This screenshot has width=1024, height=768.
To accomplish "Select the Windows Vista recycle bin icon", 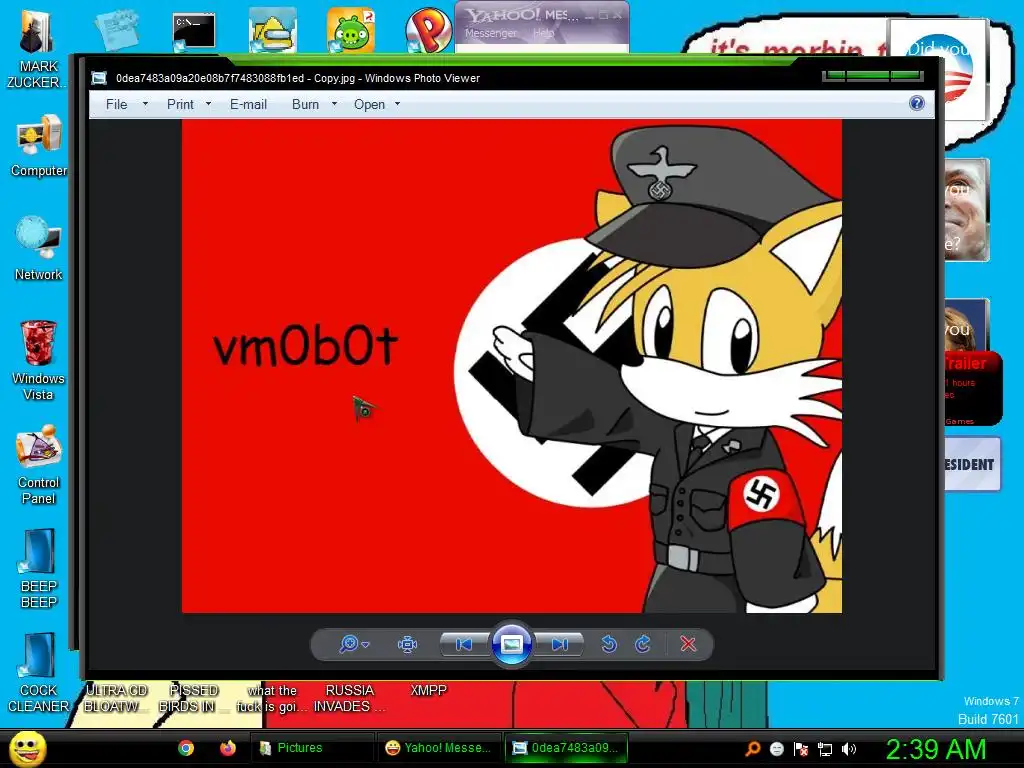I will tap(38, 360).
